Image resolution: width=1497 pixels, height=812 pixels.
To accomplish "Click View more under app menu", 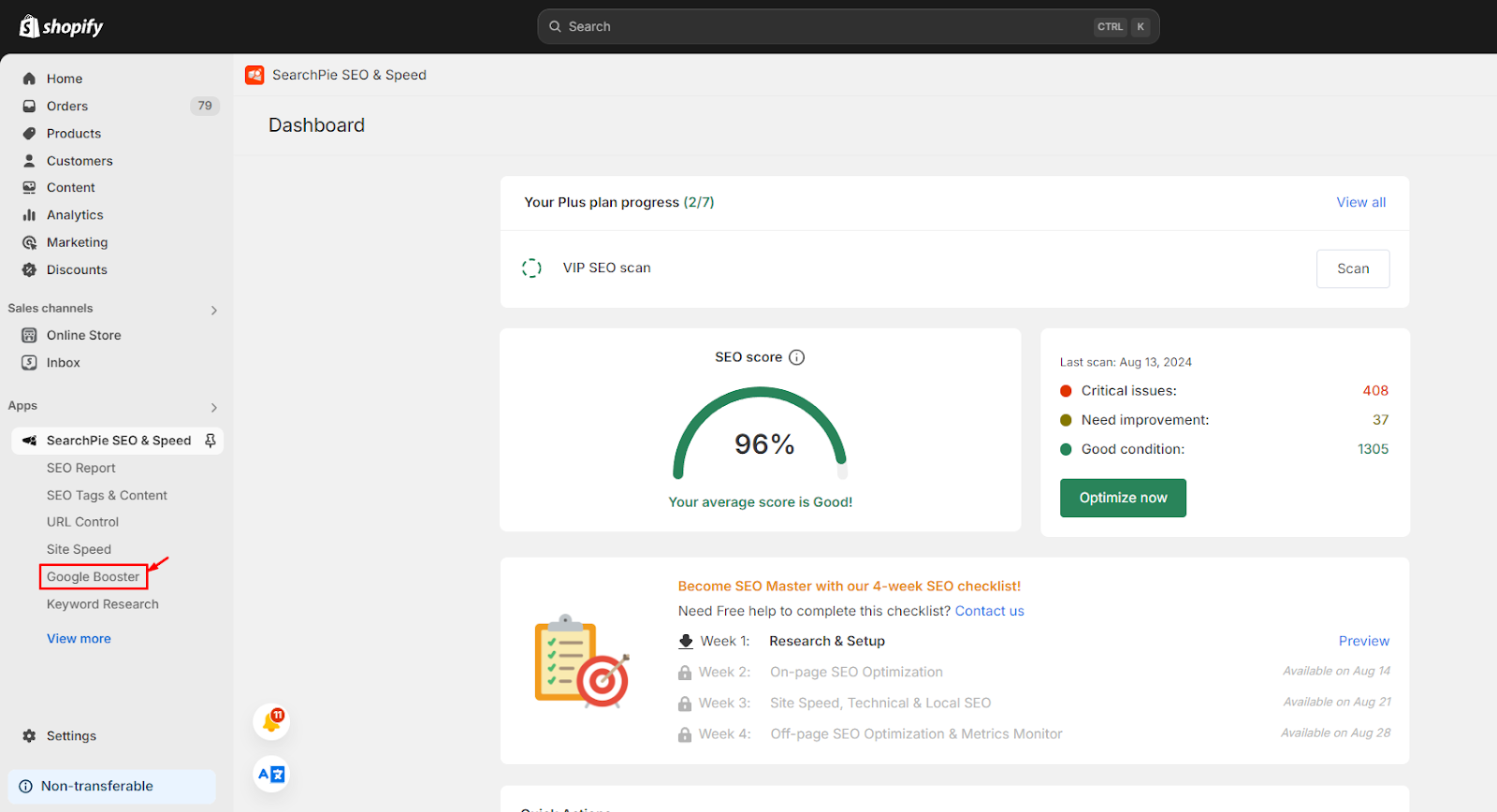I will pos(79,638).
